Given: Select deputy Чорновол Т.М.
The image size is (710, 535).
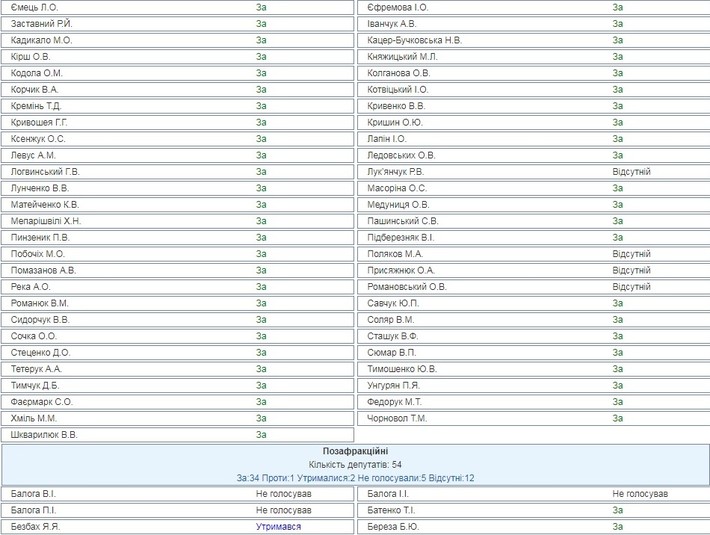Looking at the screenshot, I should tap(397, 418).
